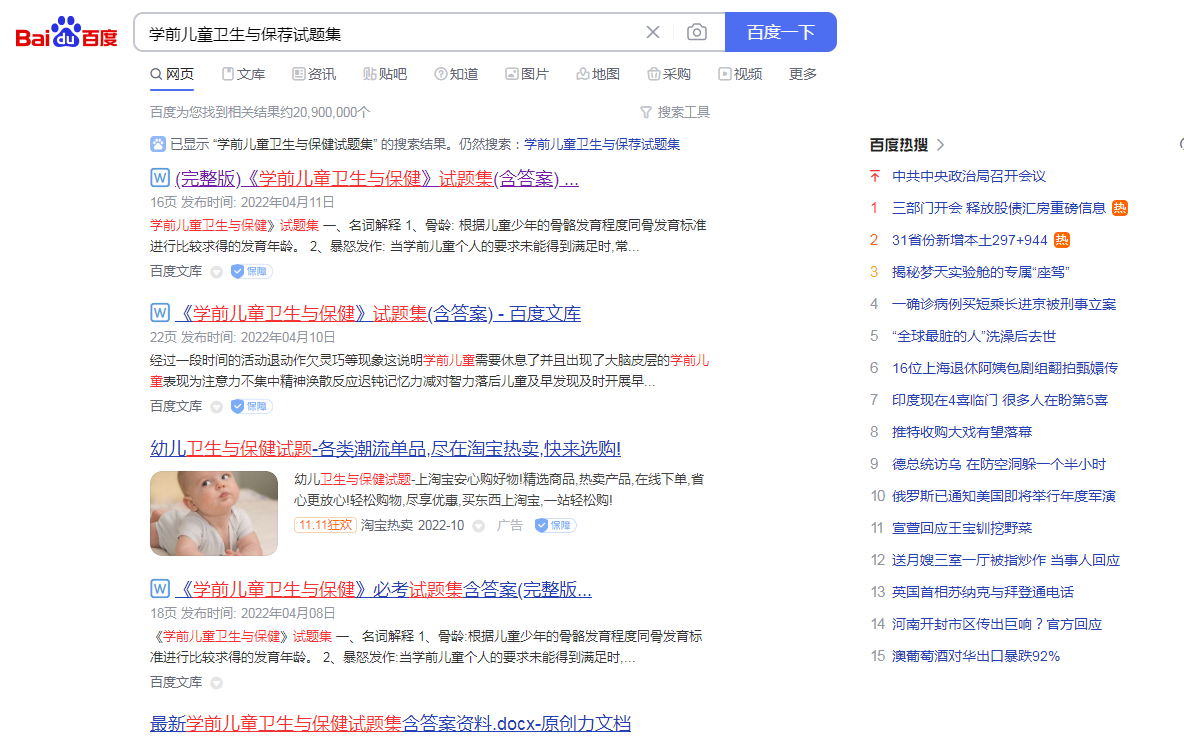This screenshot has height=739, width=1184.
Task: Switch to the 图片 tab
Action: point(527,74)
